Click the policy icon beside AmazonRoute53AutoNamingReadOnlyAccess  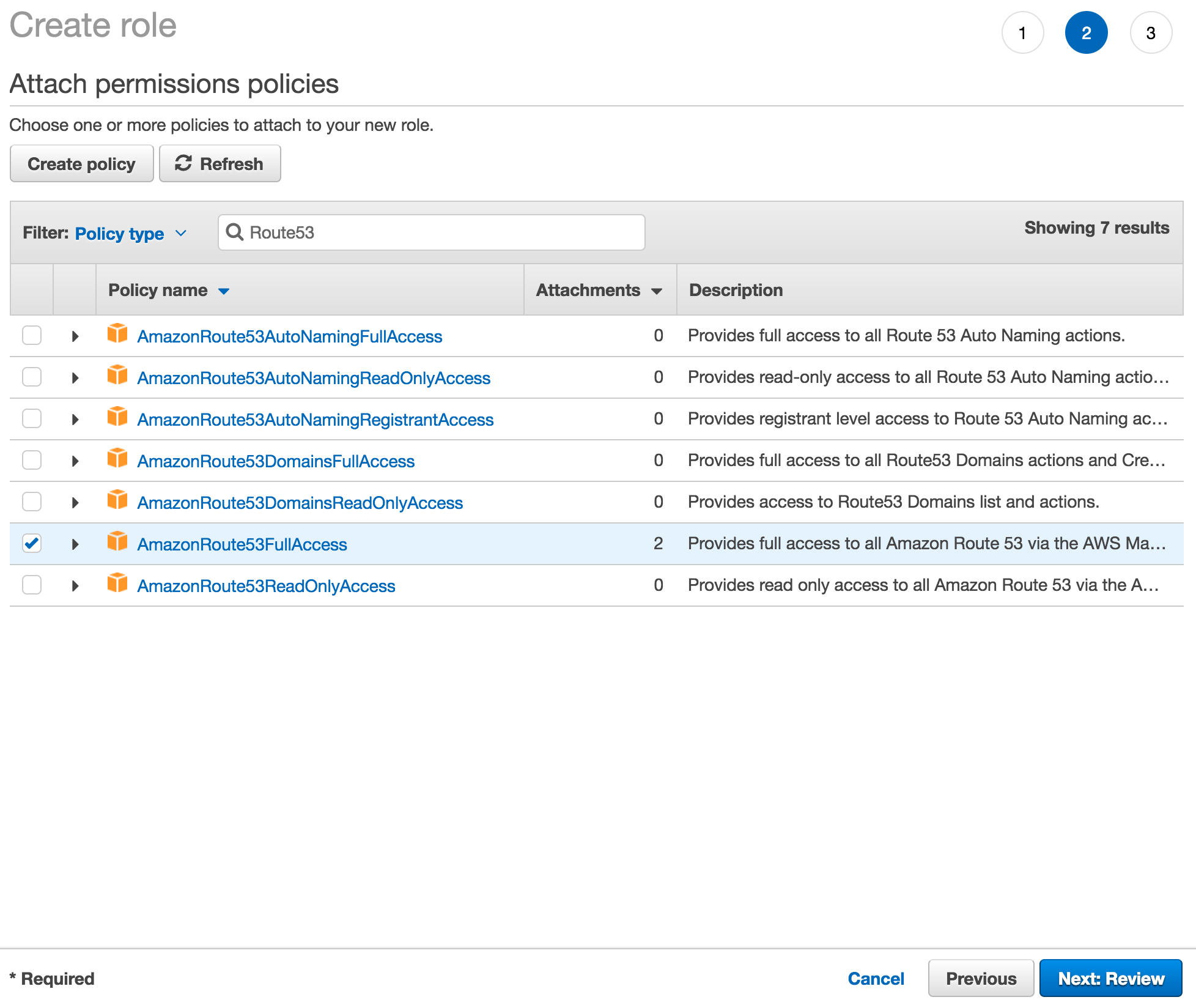coord(117,376)
